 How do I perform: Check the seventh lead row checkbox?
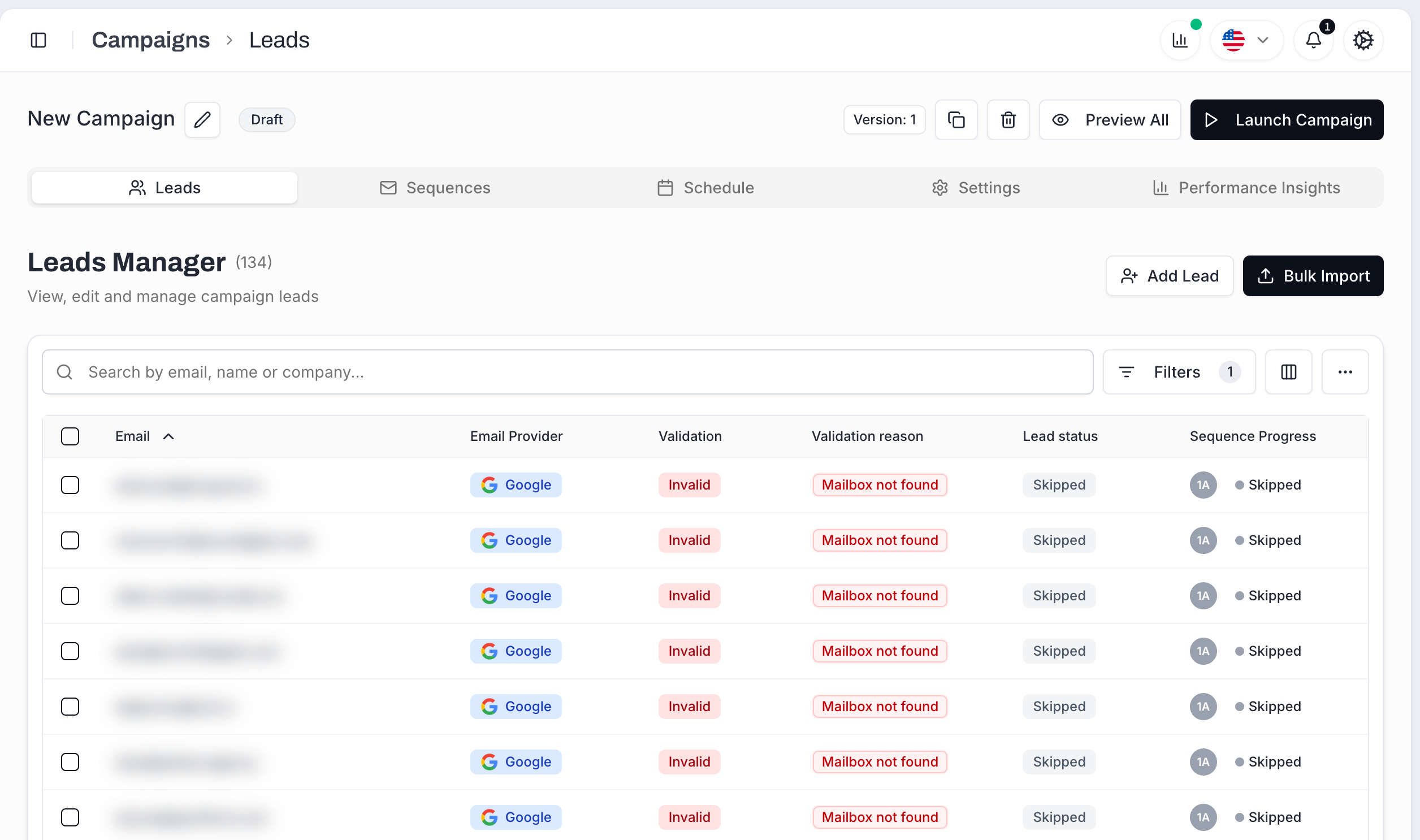pyautogui.click(x=70, y=818)
